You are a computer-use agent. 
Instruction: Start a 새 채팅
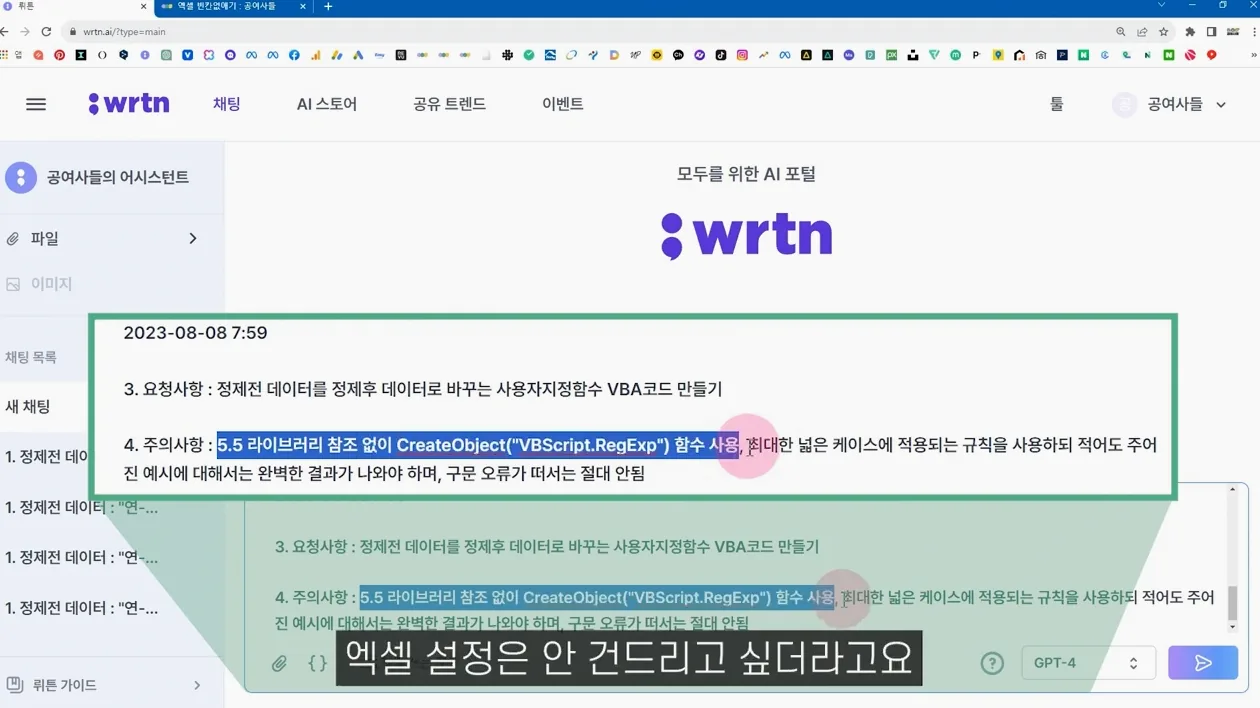[x=28, y=406]
